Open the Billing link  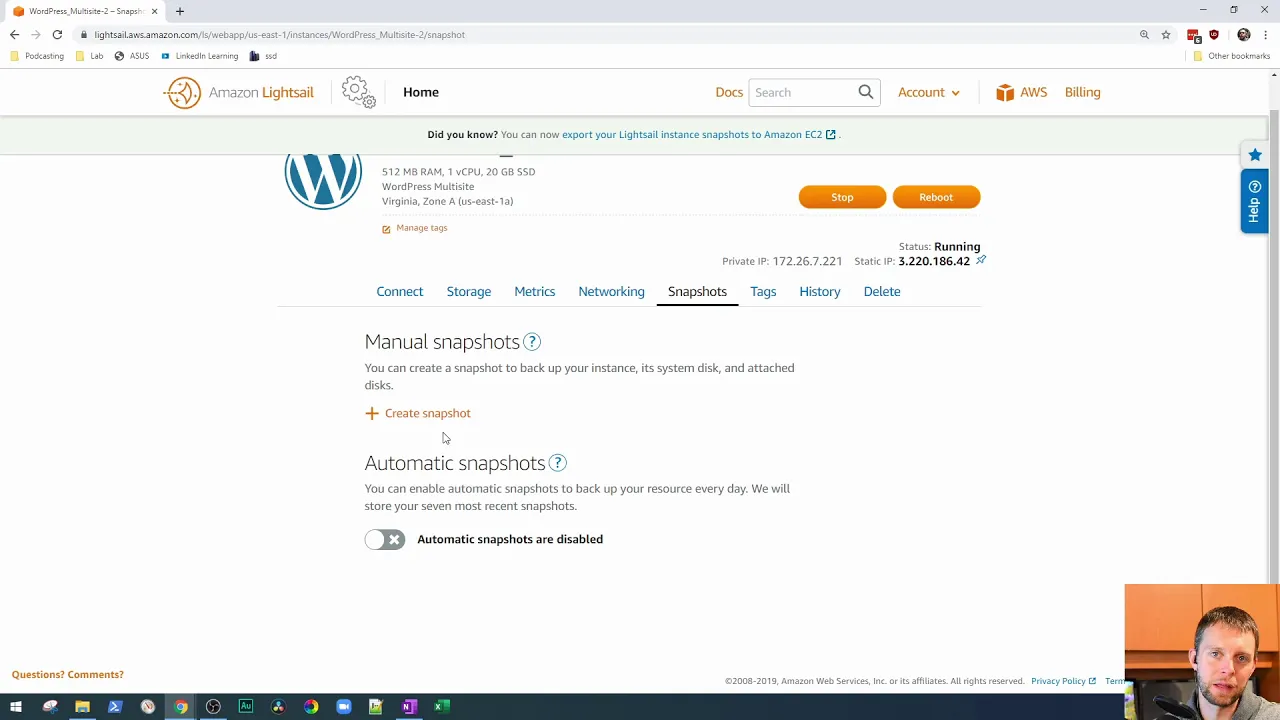(1082, 92)
